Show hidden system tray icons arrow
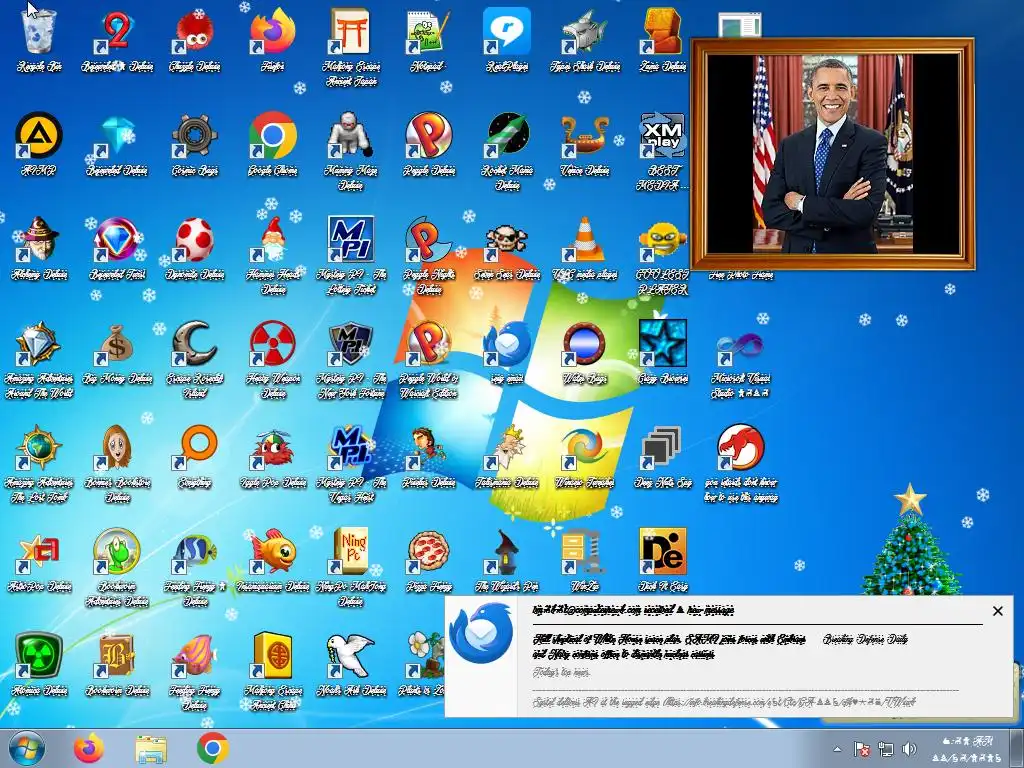Image resolution: width=1024 pixels, height=768 pixels. coord(837,749)
